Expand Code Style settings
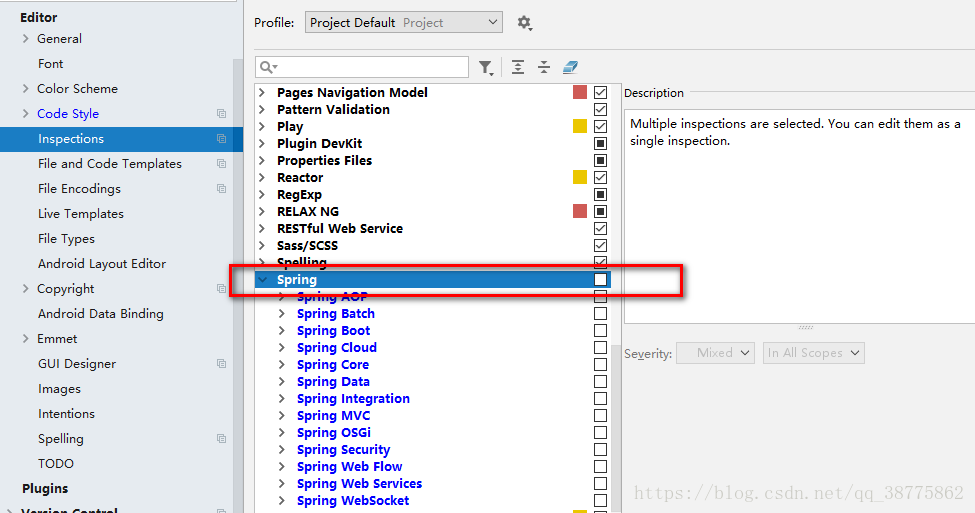975x513 pixels. coord(25,113)
